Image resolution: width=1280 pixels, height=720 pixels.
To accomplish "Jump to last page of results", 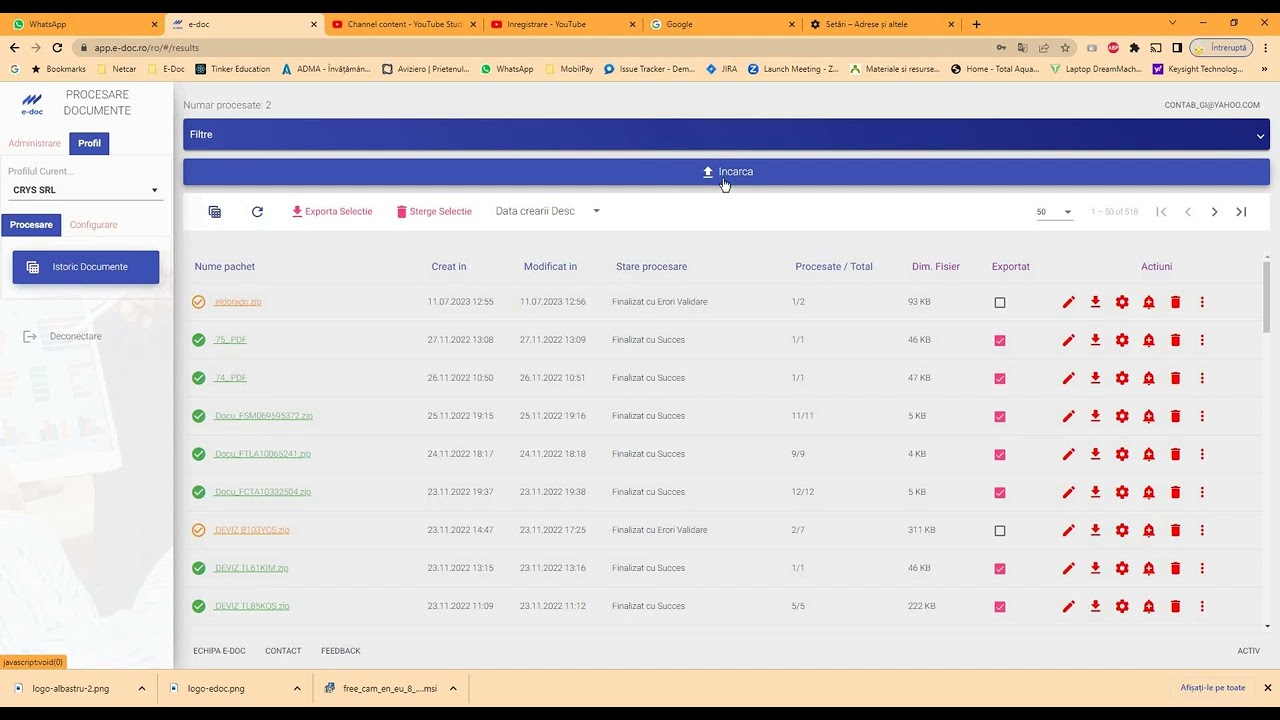I will pyautogui.click(x=1241, y=212).
